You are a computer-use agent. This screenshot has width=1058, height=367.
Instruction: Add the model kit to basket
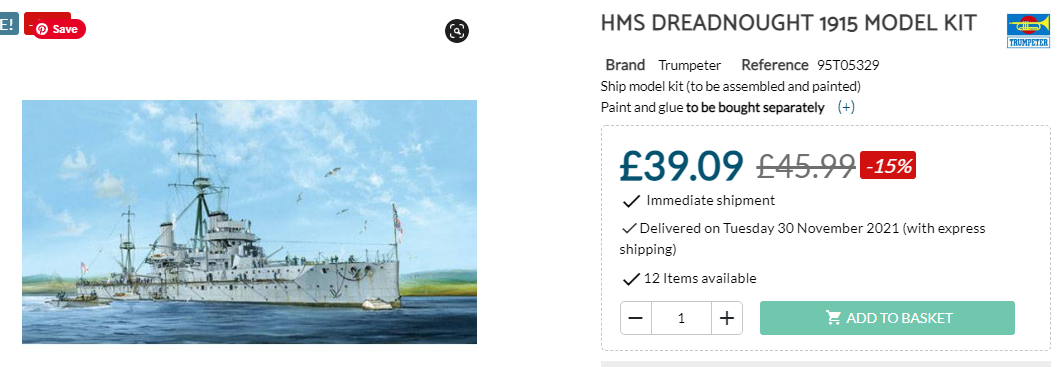click(x=887, y=318)
